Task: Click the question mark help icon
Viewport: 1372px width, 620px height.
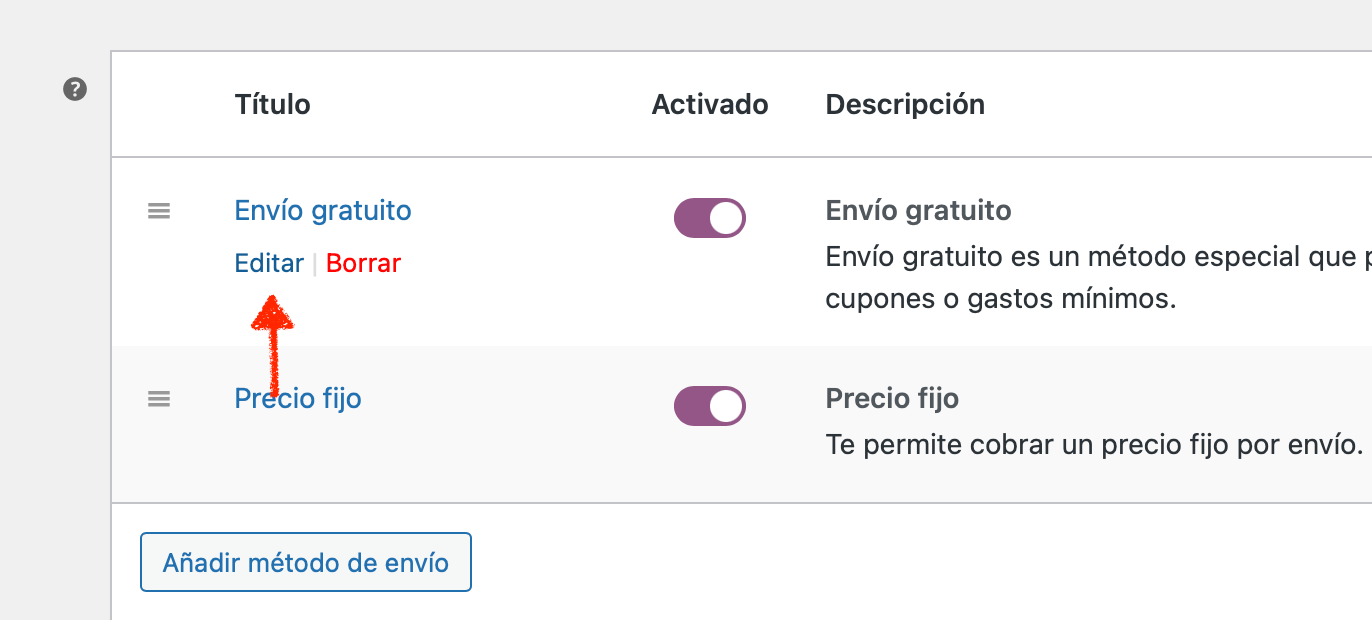Action: 75,90
